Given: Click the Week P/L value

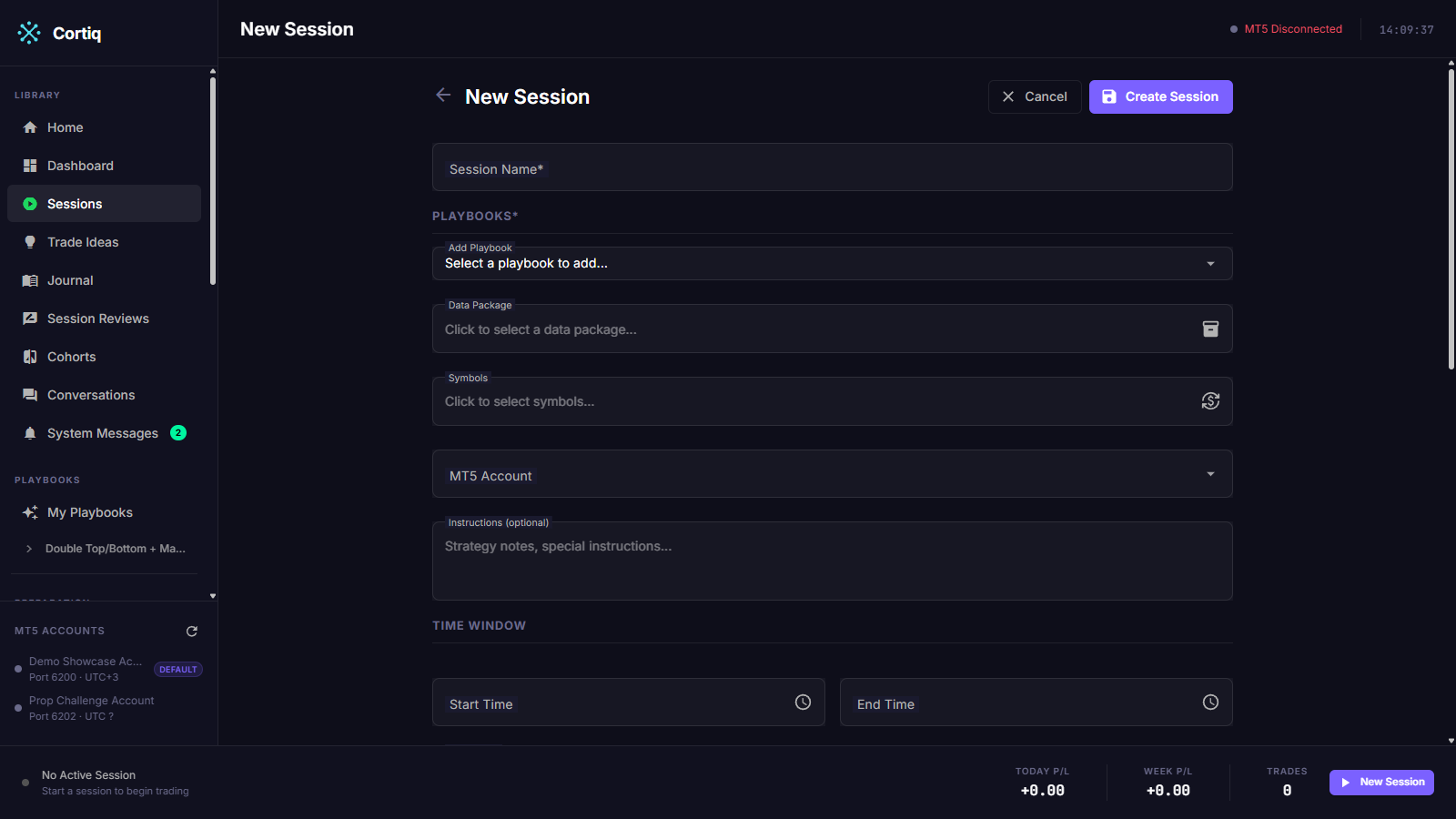Looking at the screenshot, I should (x=1168, y=791).
